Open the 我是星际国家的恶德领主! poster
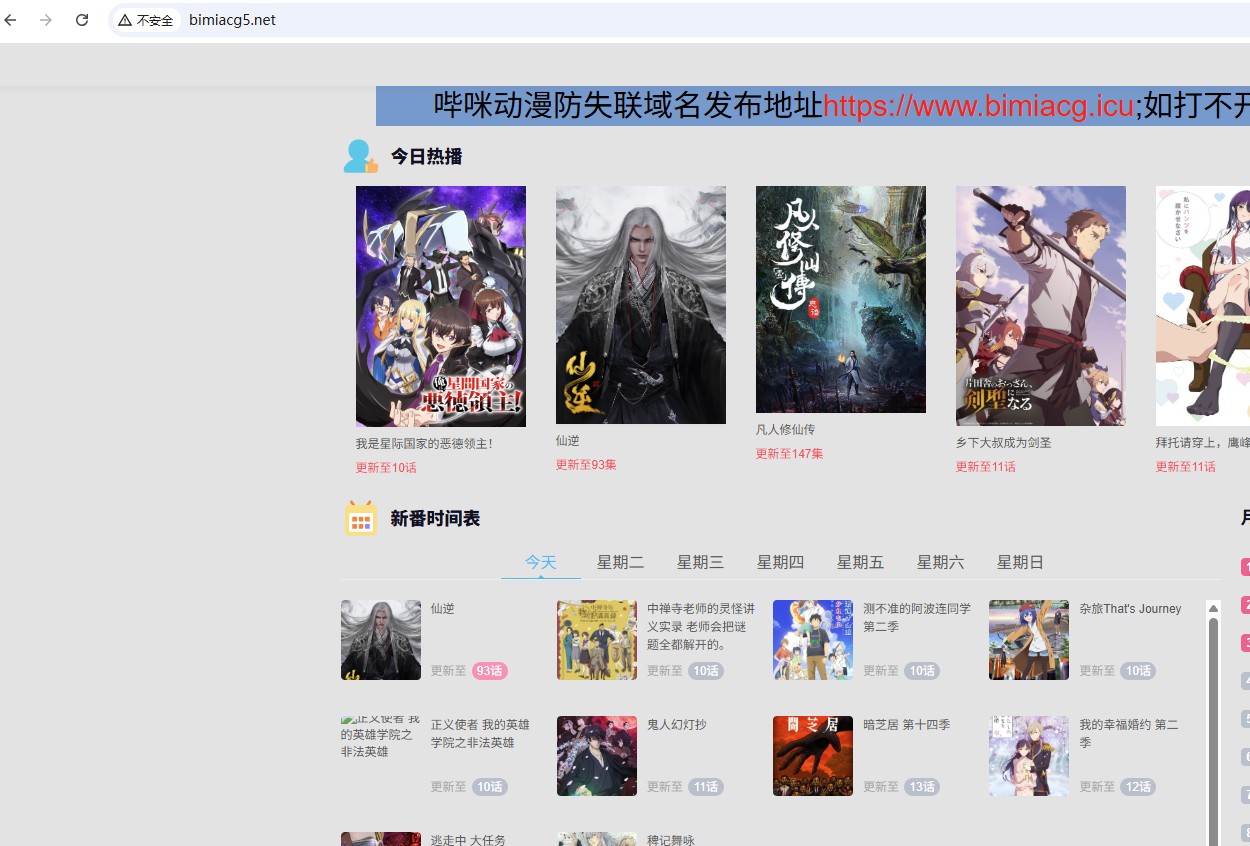The image size is (1250, 846). pyautogui.click(x=441, y=306)
